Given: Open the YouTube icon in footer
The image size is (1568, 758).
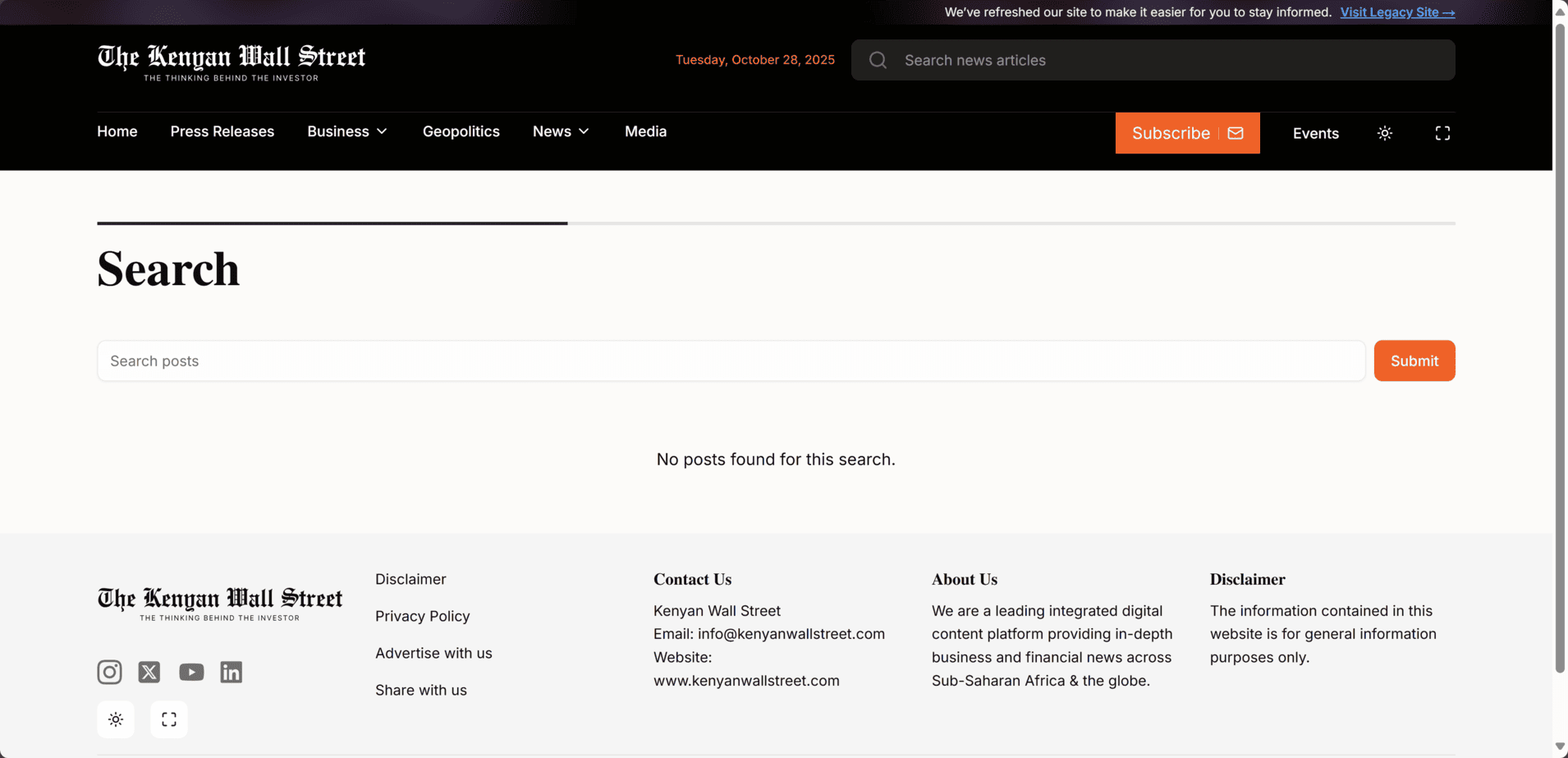Looking at the screenshot, I should pos(191,672).
